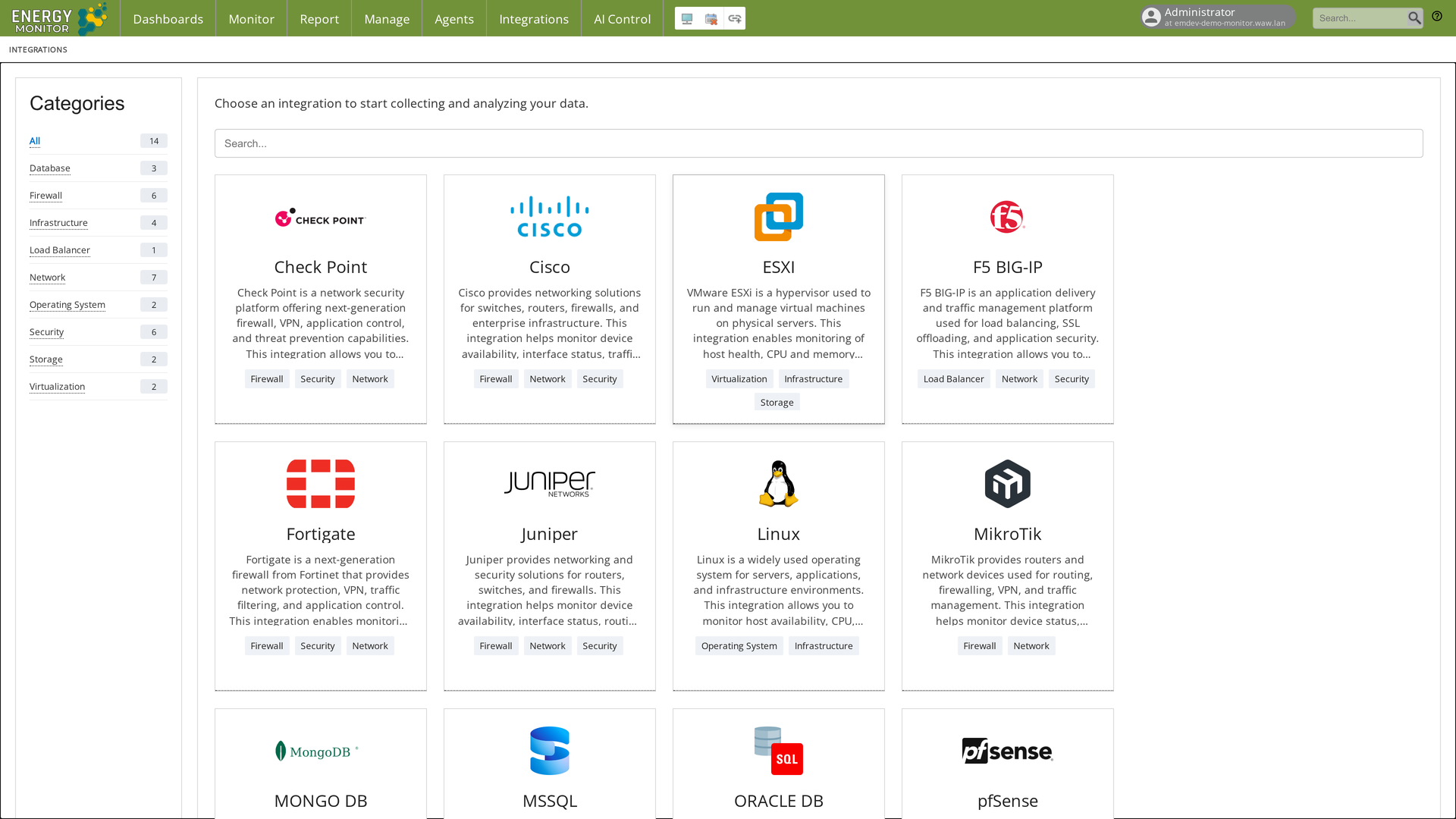The width and height of the screenshot is (1456, 819).
Task: Click the Juniper Networks logo
Action: [x=550, y=484]
